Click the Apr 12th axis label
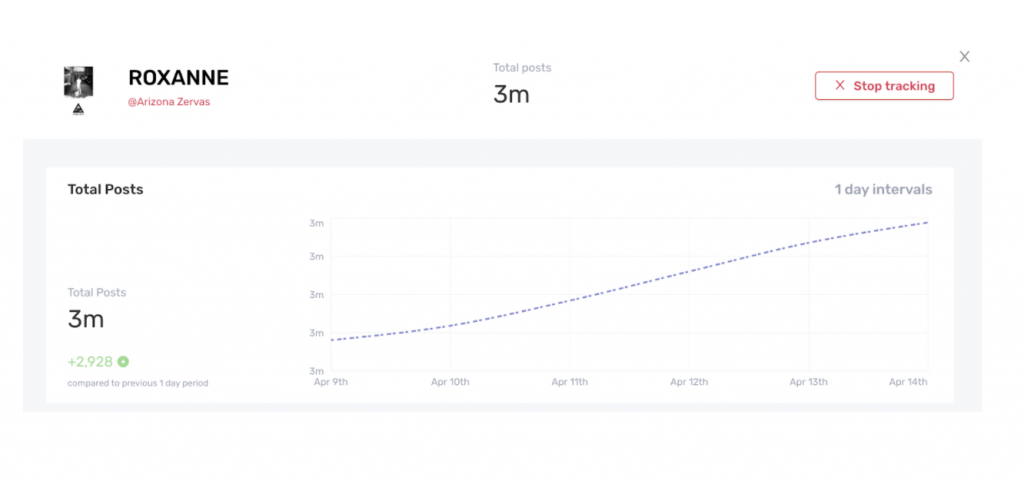This screenshot has width=1024, height=484. 689,382
